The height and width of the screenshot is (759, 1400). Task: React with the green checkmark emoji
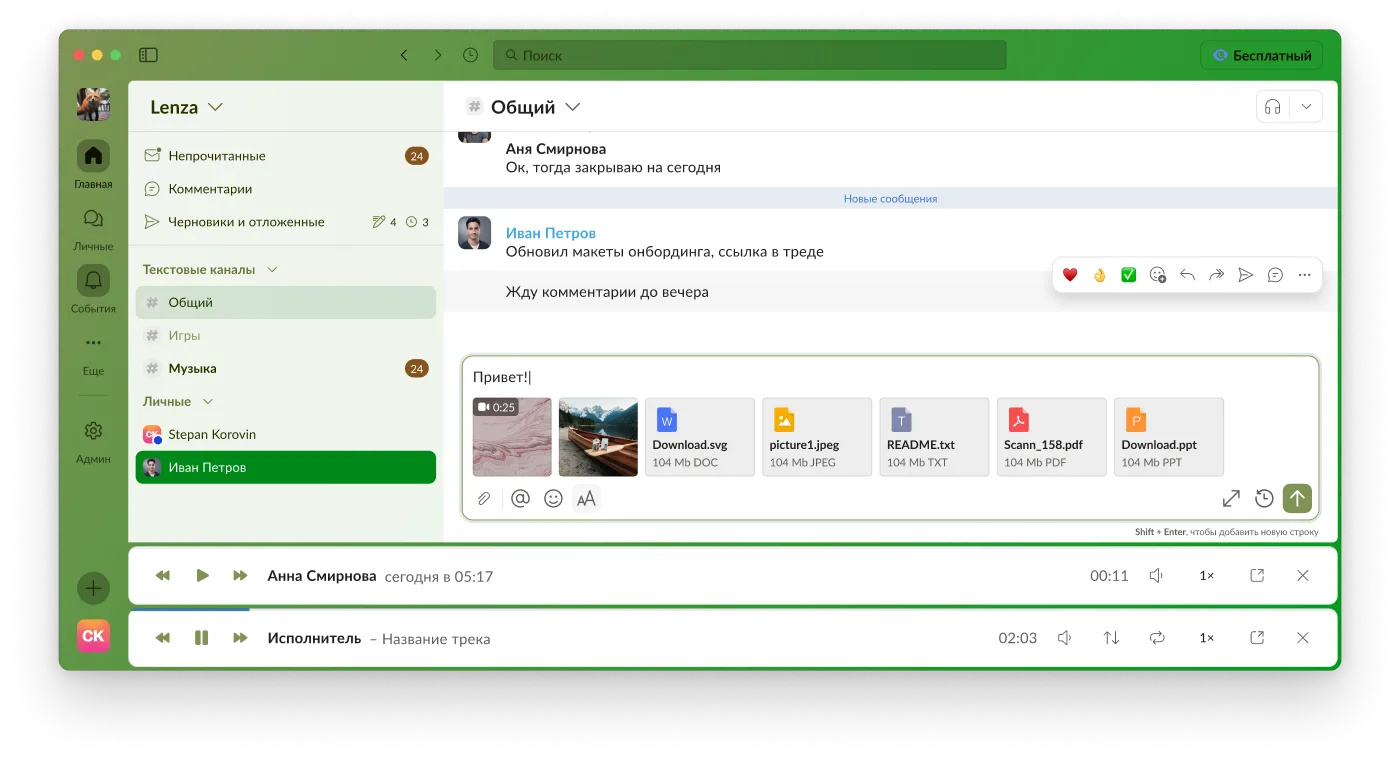(1129, 275)
